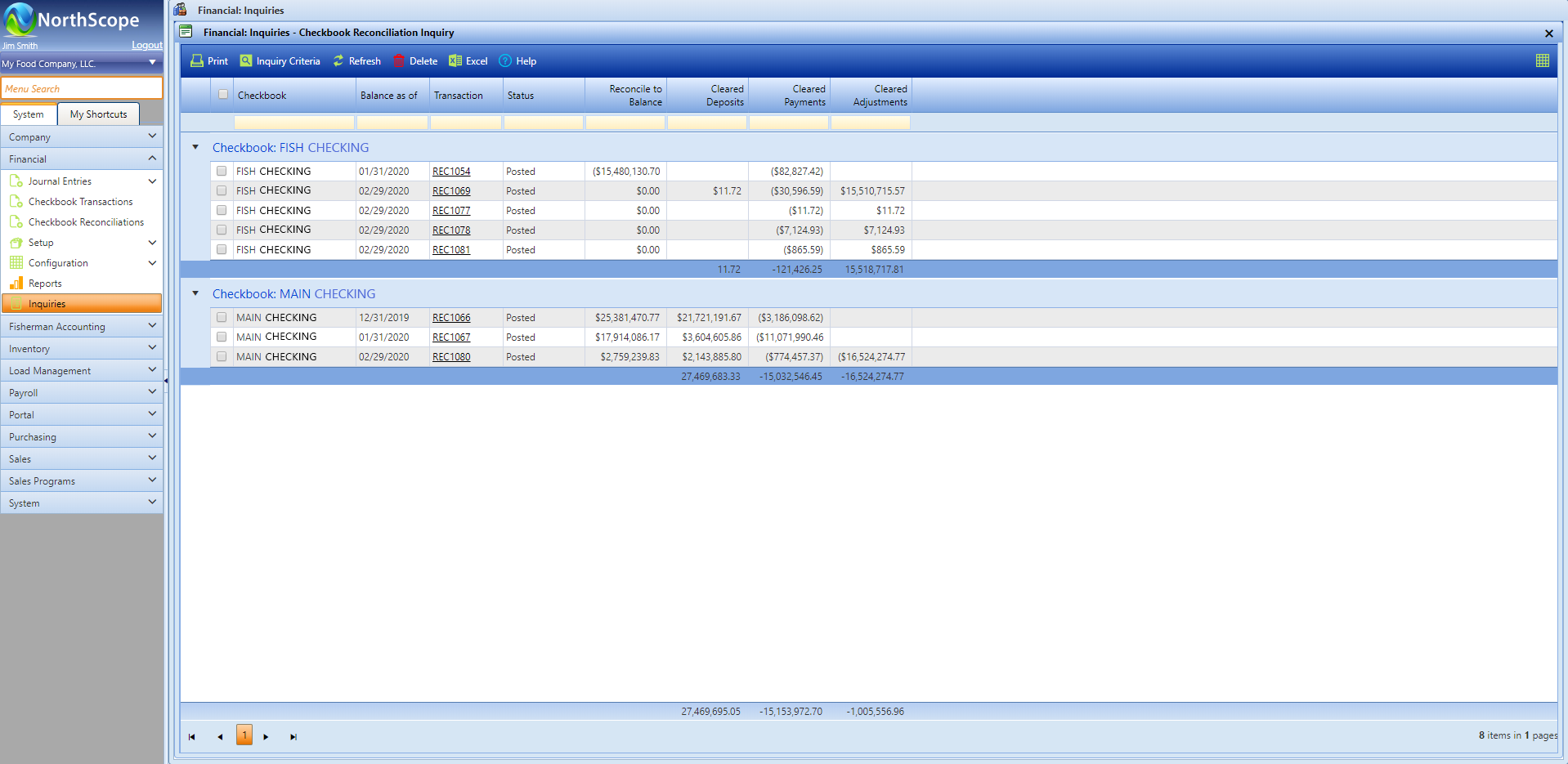Open transaction link REC1069
Image resolution: width=1568 pixels, height=764 pixels.
(451, 191)
